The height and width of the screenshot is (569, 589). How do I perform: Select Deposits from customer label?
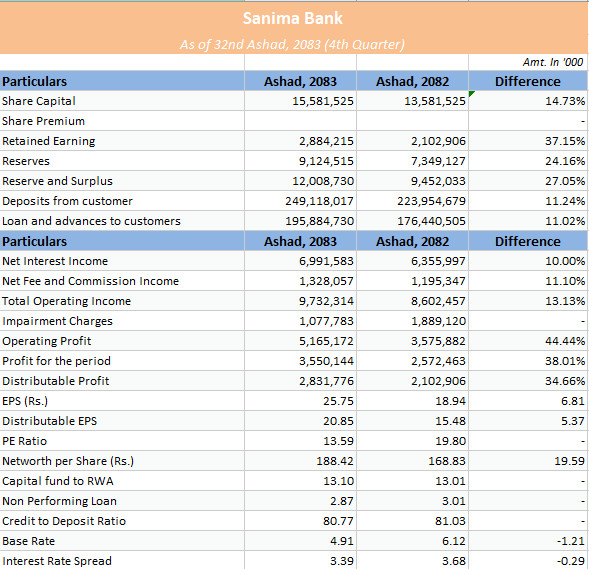pyautogui.click(x=68, y=201)
